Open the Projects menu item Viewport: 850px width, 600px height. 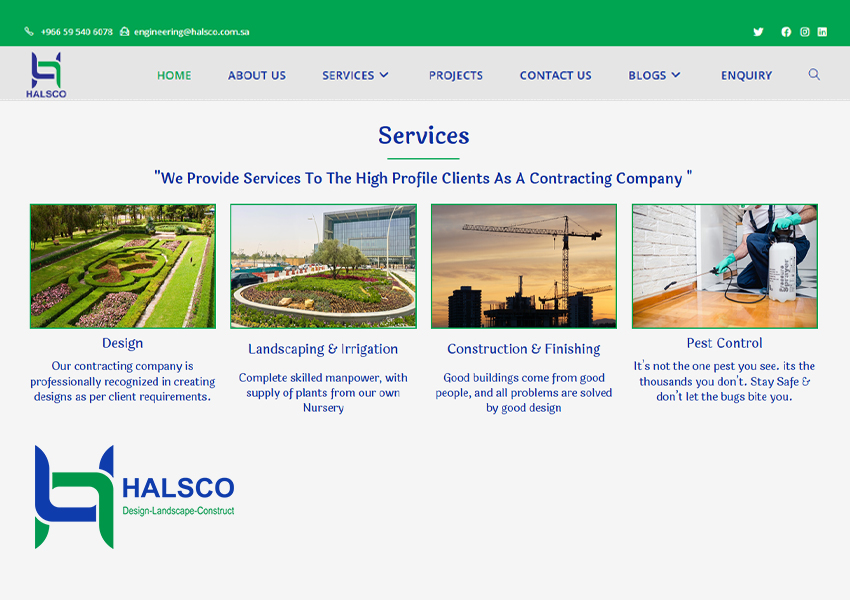pyautogui.click(x=456, y=75)
